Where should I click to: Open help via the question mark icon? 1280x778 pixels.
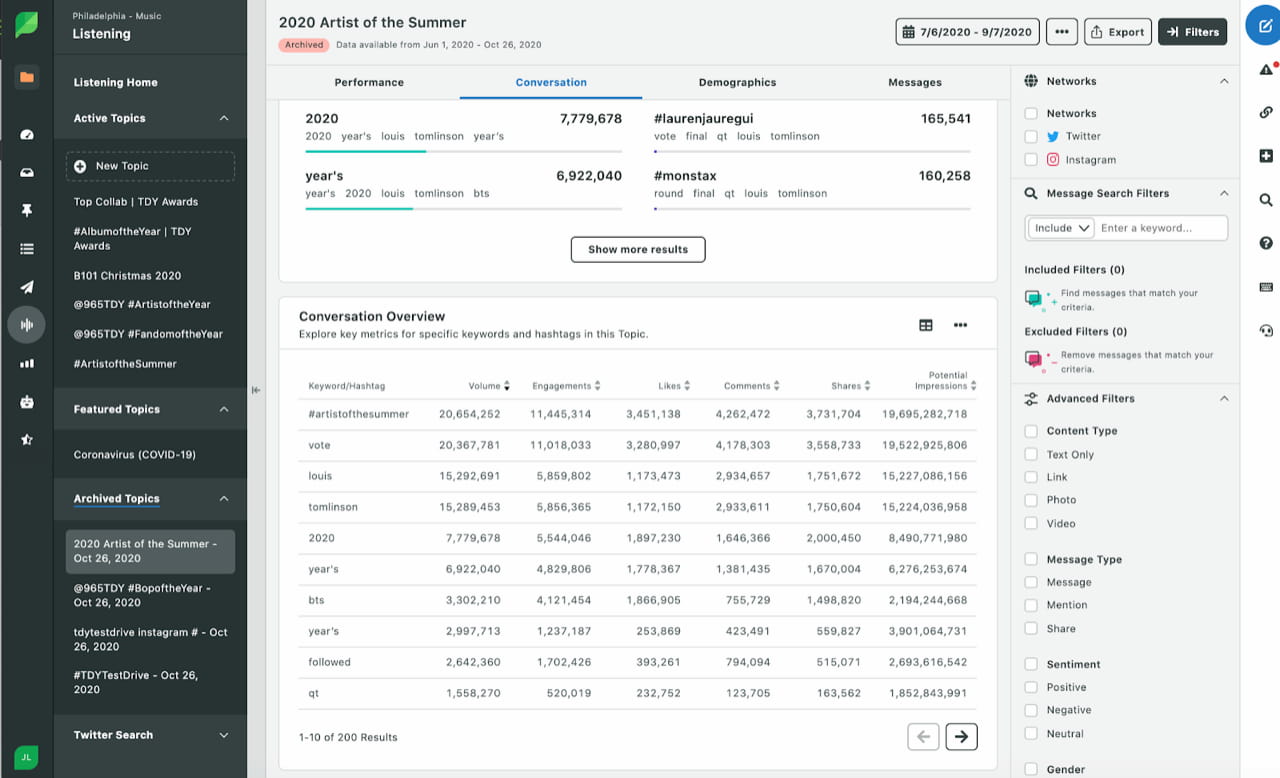pyautogui.click(x=1265, y=242)
